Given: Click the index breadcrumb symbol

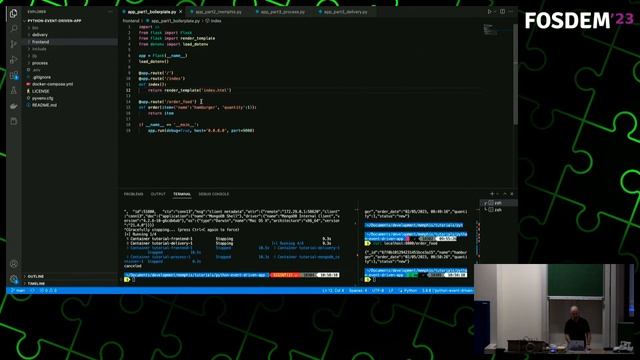Looking at the screenshot, I should click(214, 21).
